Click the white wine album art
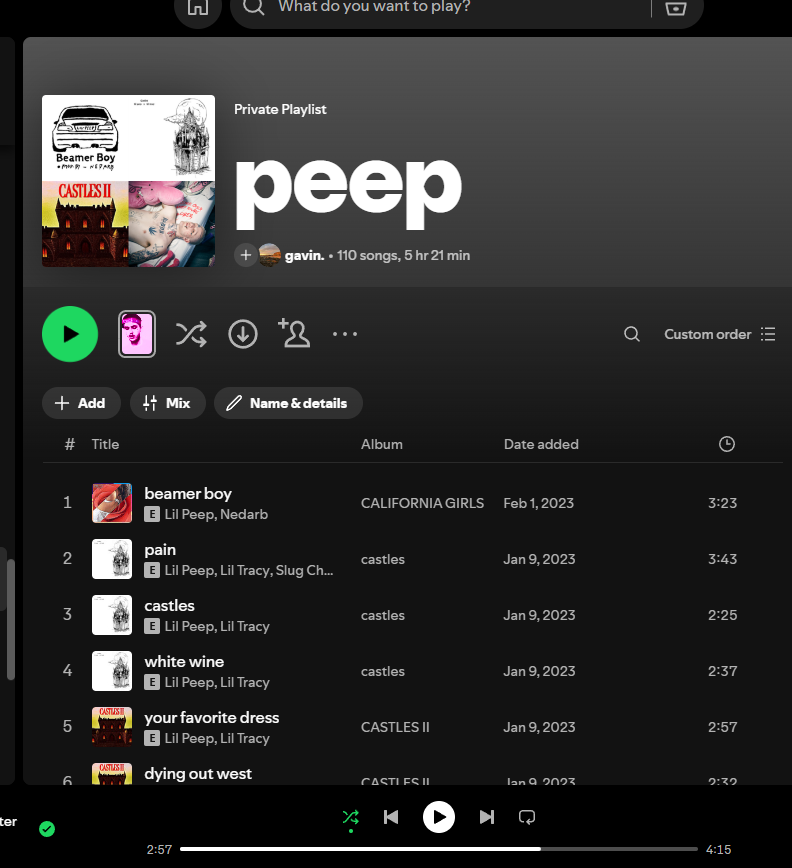 (x=112, y=671)
